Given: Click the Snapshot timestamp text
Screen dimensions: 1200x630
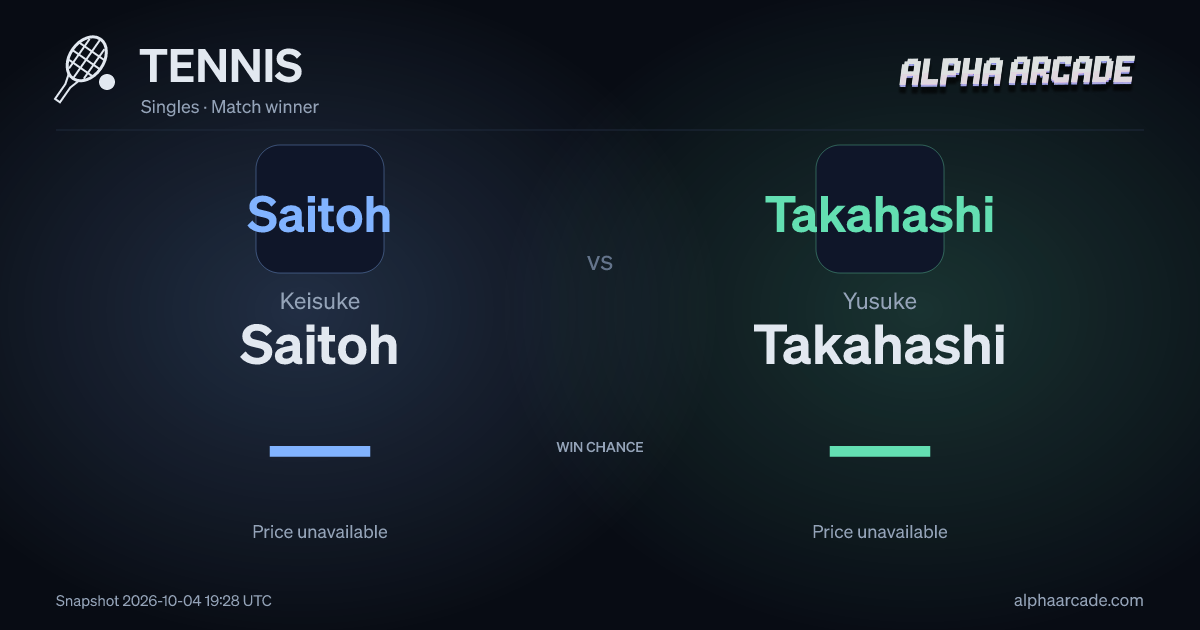Looking at the screenshot, I should point(164,601).
